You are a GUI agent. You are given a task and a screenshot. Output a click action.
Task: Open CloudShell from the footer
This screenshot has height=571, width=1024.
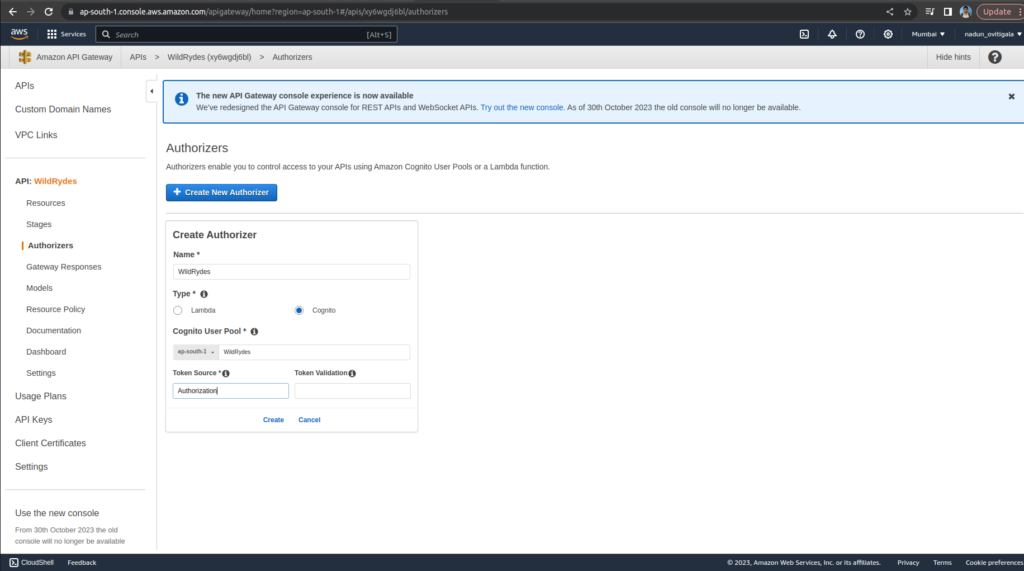31,563
